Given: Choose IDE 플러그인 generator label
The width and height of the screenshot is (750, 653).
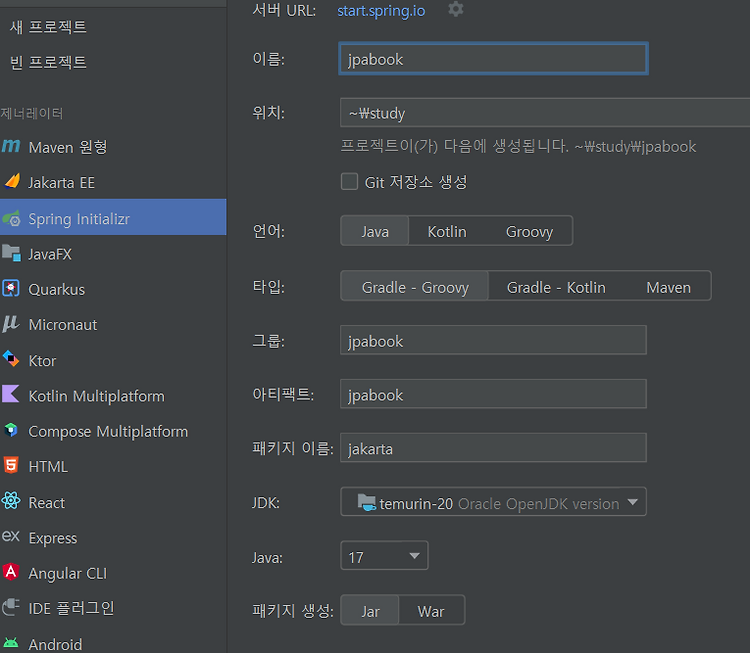Looking at the screenshot, I should click(x=71, y=609).
